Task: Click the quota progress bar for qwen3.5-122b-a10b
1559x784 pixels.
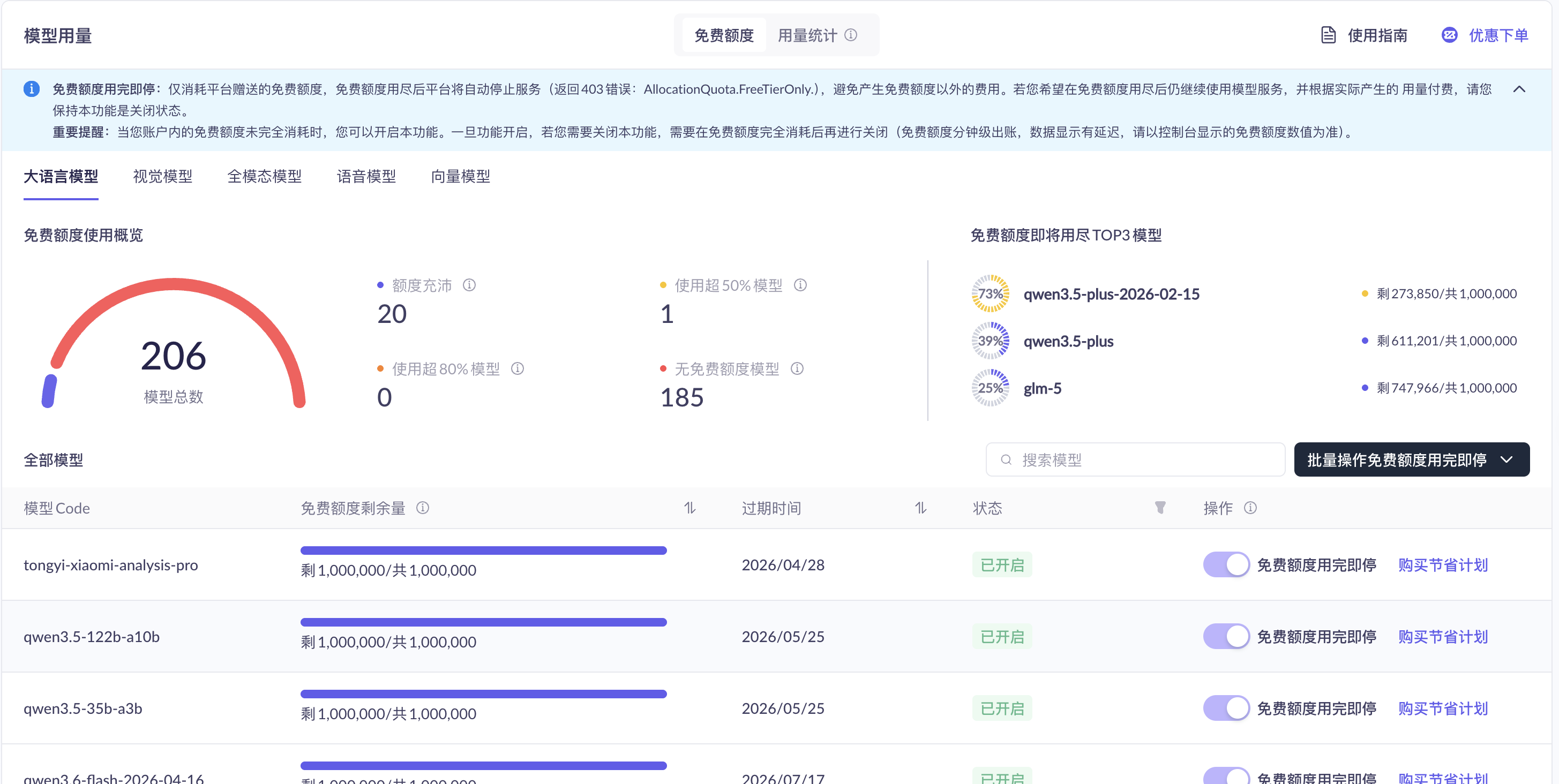Action: (x=484, y=622)
